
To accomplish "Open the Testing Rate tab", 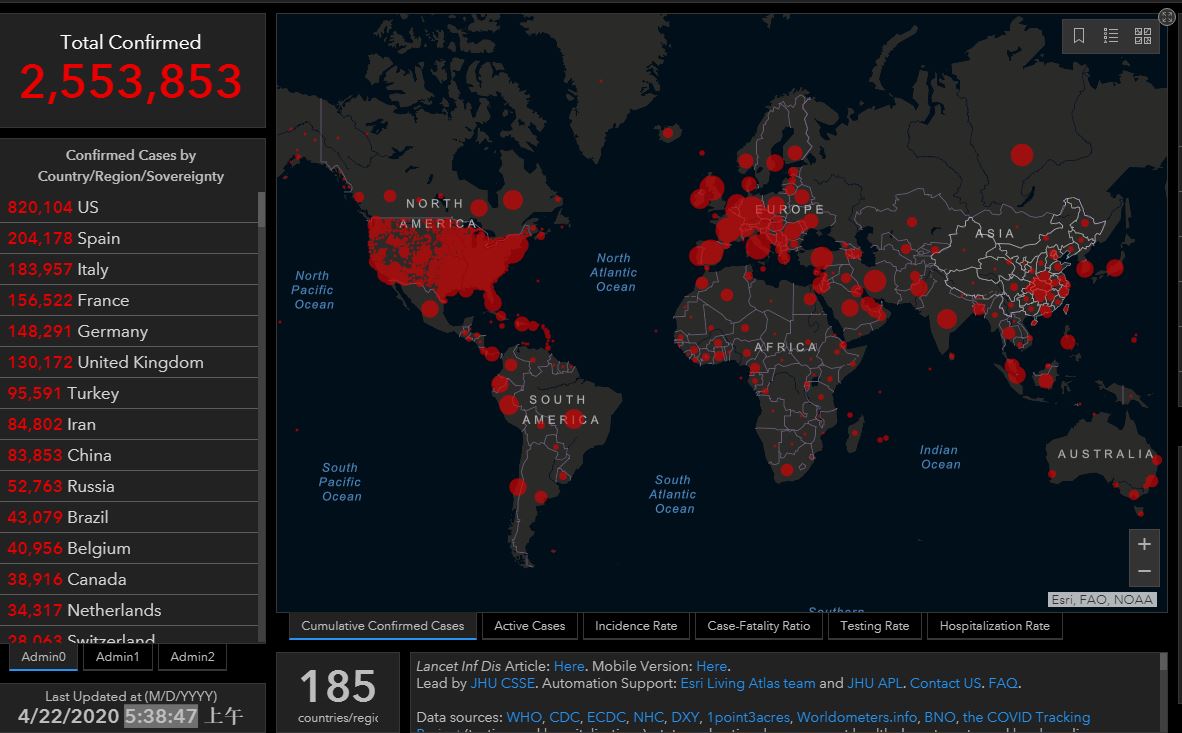I will click(874, 626).
